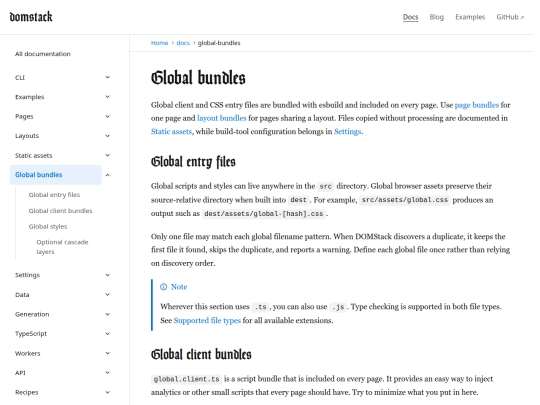The height and width of the screenshot is (405, 540).
Task: Follow the Supported file types link
Action: [x=207, y=320]
